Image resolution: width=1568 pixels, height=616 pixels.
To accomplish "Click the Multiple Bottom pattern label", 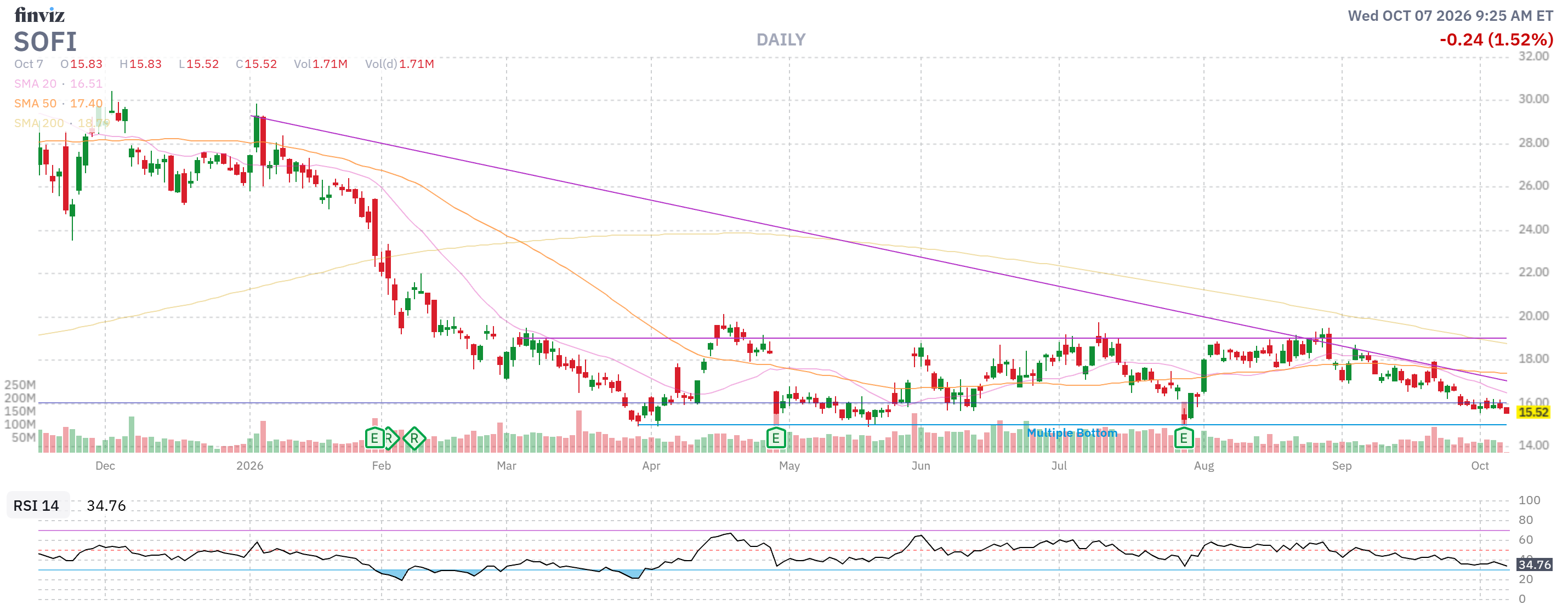I will coord(1071,433).
